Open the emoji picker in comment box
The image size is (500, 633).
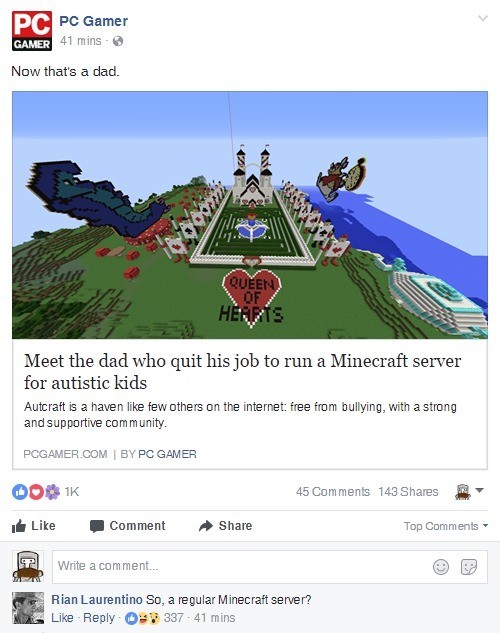pos(441,567)
